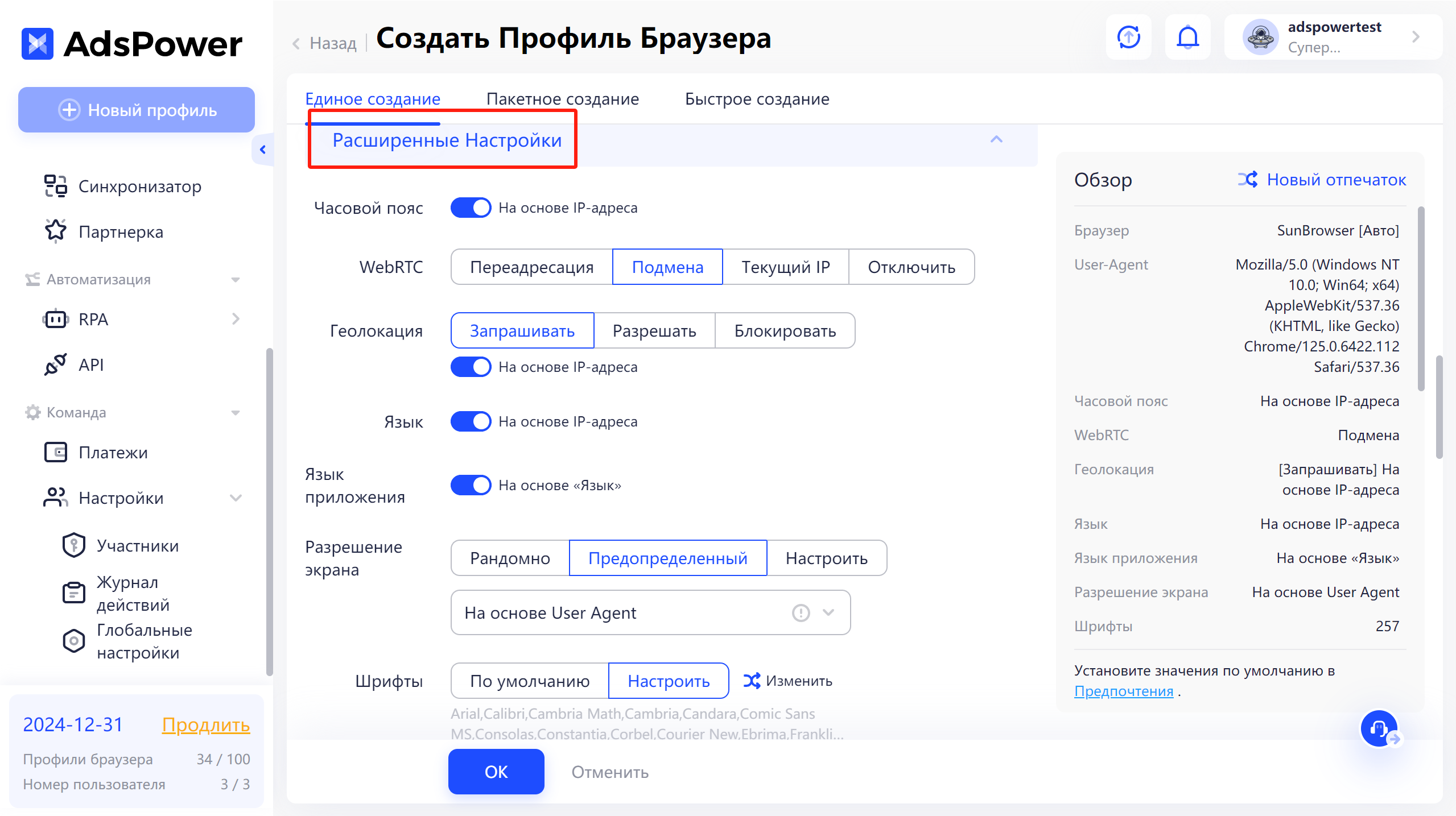Click the Партнерка star icon
This screenshot has width=1456, height=816.
point(56,231)
